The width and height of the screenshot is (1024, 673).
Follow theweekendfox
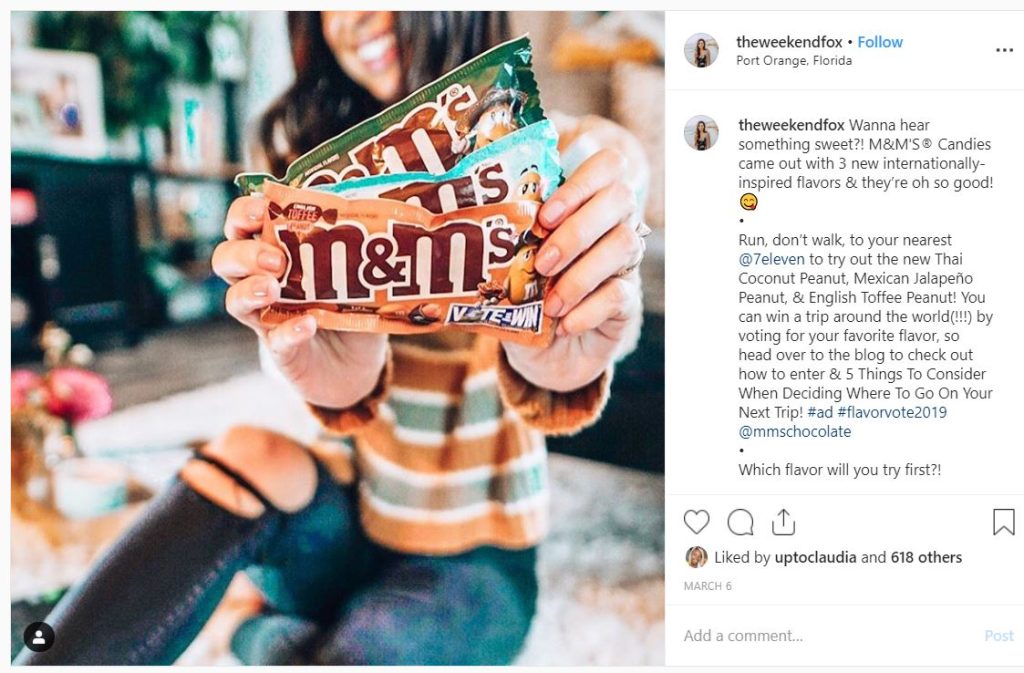(x=880, y=42)
